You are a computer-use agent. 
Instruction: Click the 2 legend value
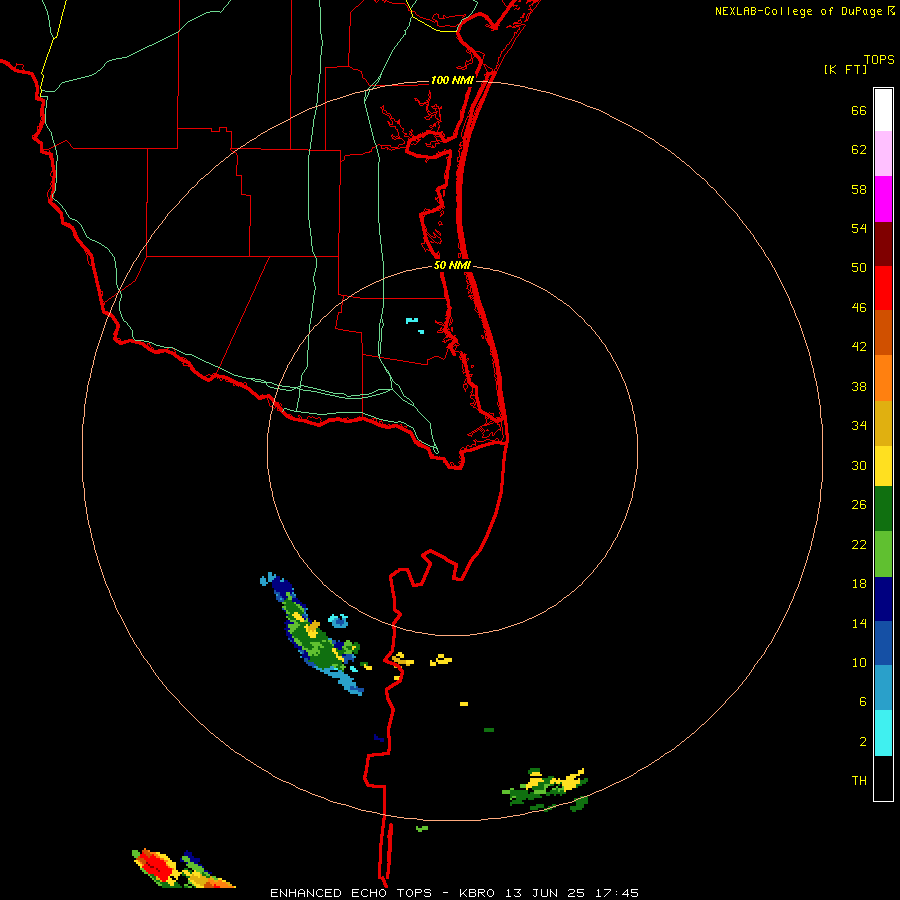click(x=863, y=742)
